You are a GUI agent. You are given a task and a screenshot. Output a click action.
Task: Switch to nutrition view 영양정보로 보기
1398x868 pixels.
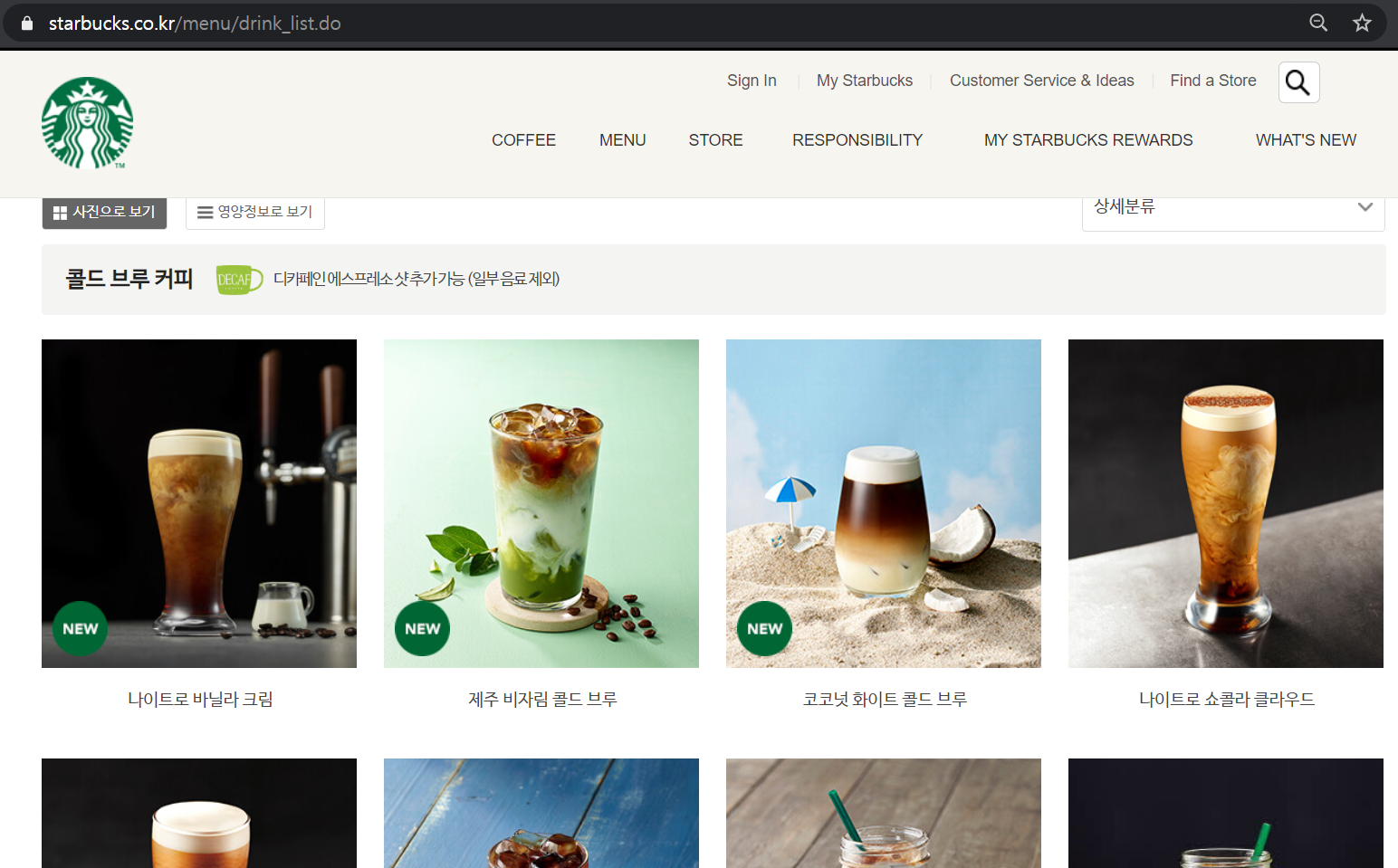[255, 213]
